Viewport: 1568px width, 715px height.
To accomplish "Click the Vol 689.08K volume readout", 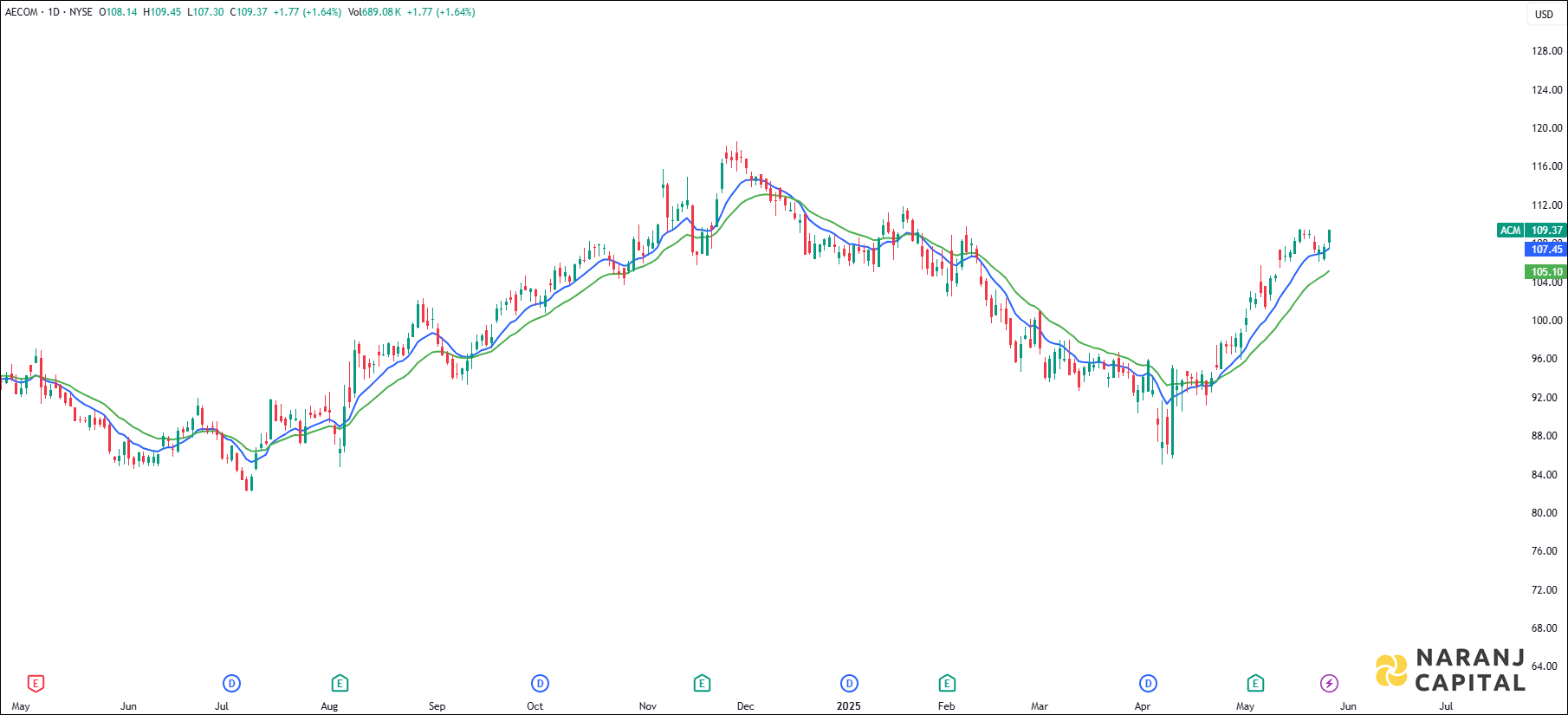I will click(x=374, y=12).
